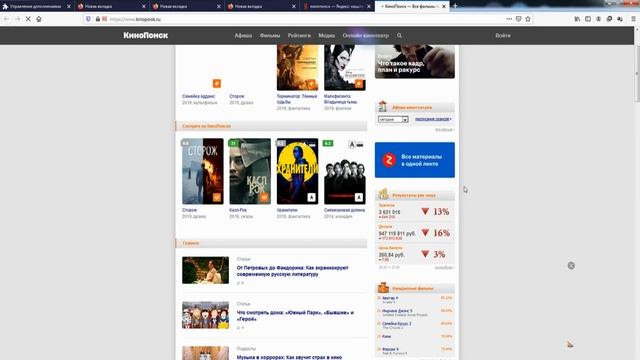
Task: Open a new tab with plus button
Action: point(455,6)
